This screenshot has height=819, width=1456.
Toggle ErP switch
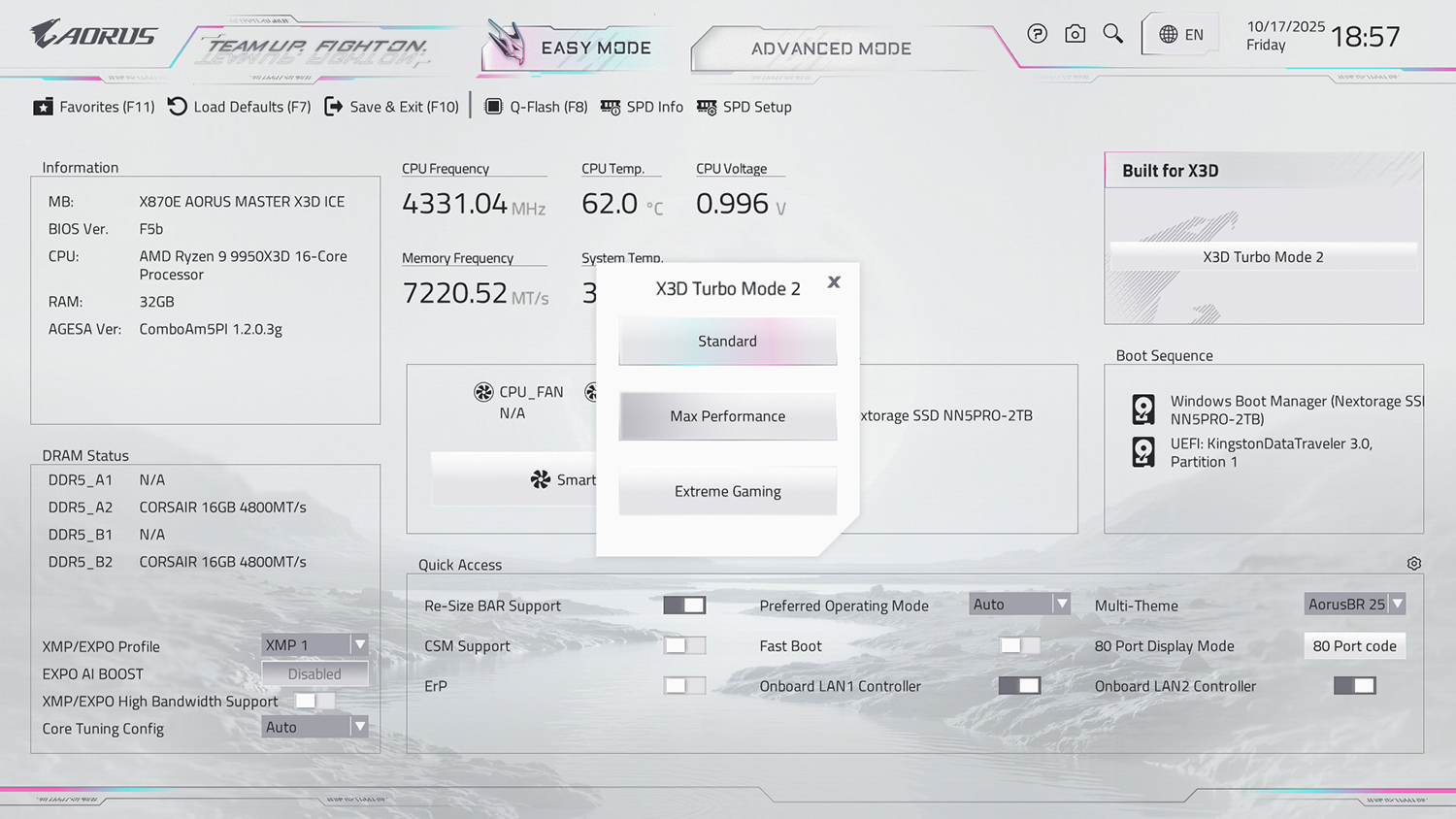click(684, 685)
